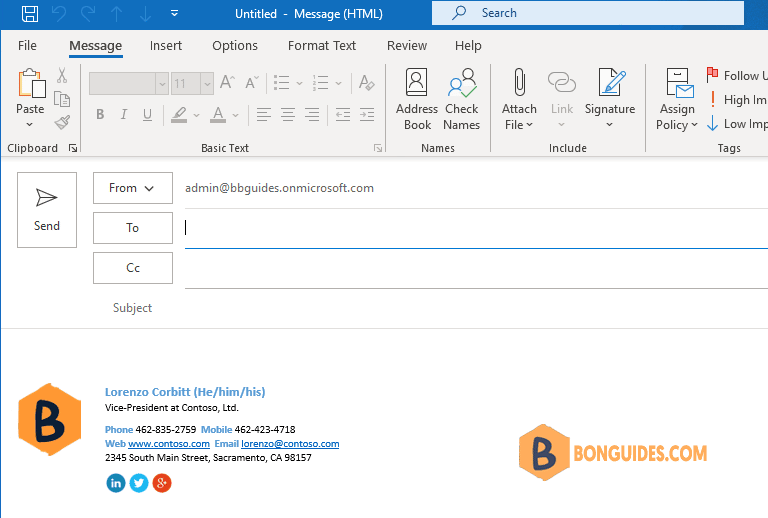Screen dimensions: 768x518
Task: Click into the Cc field
Action: pos(476,268)
